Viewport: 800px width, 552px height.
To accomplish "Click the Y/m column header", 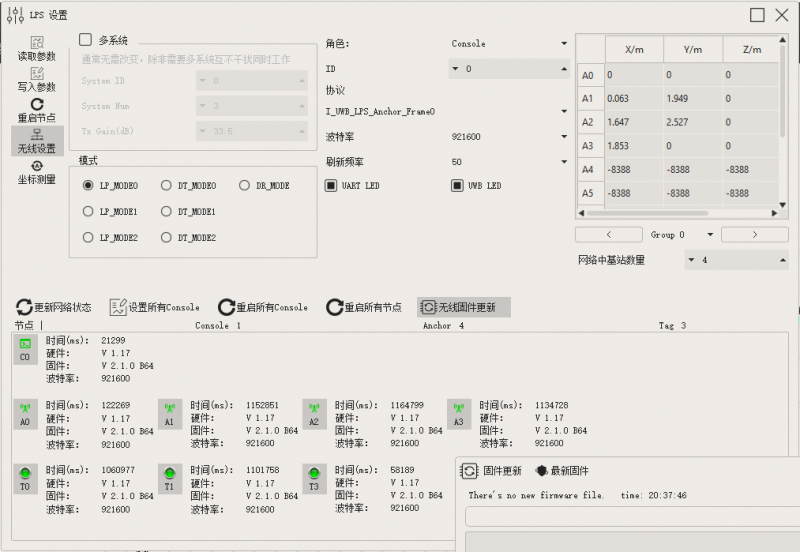I will click(693, 49).
